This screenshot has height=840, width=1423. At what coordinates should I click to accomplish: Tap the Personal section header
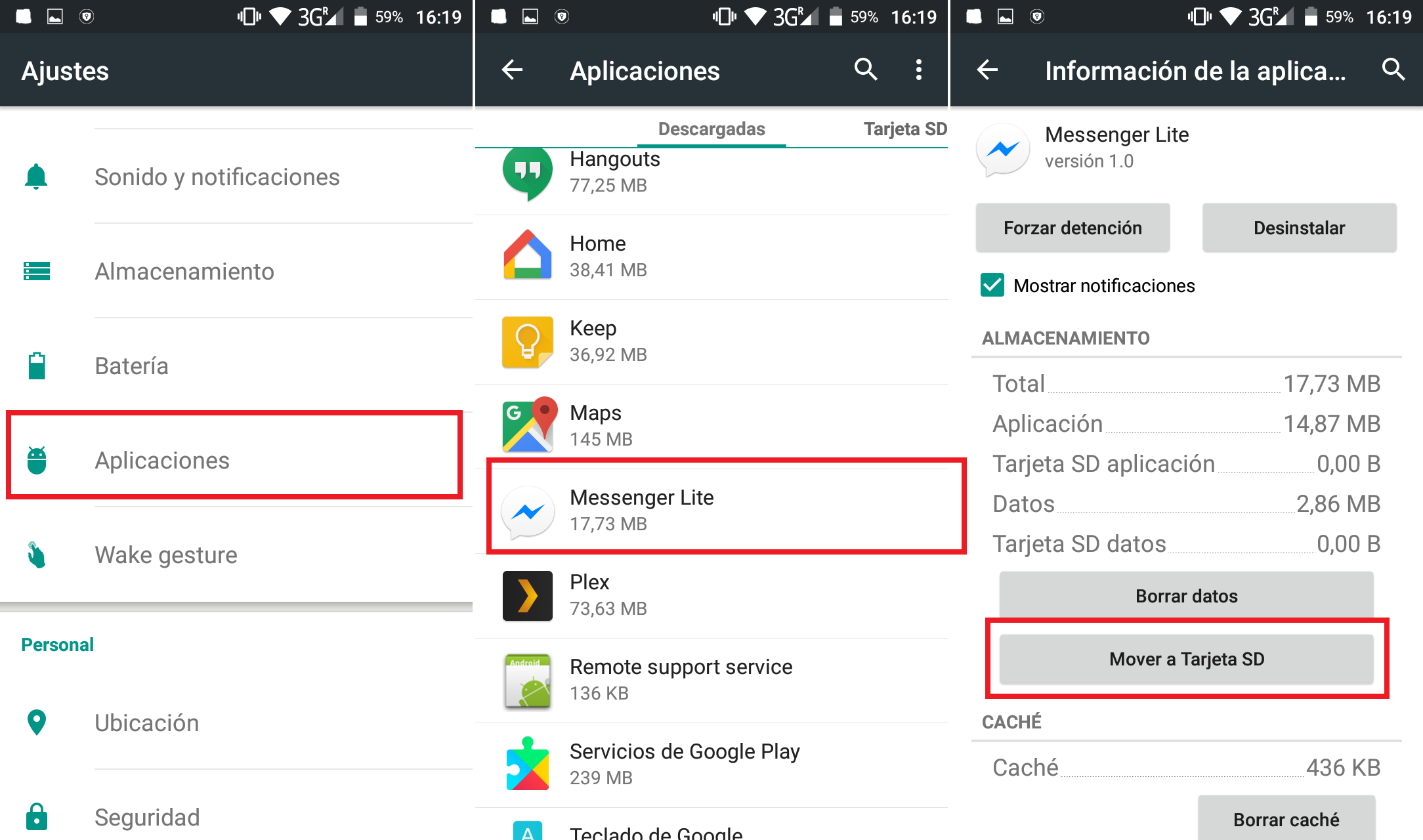point(58,644)
